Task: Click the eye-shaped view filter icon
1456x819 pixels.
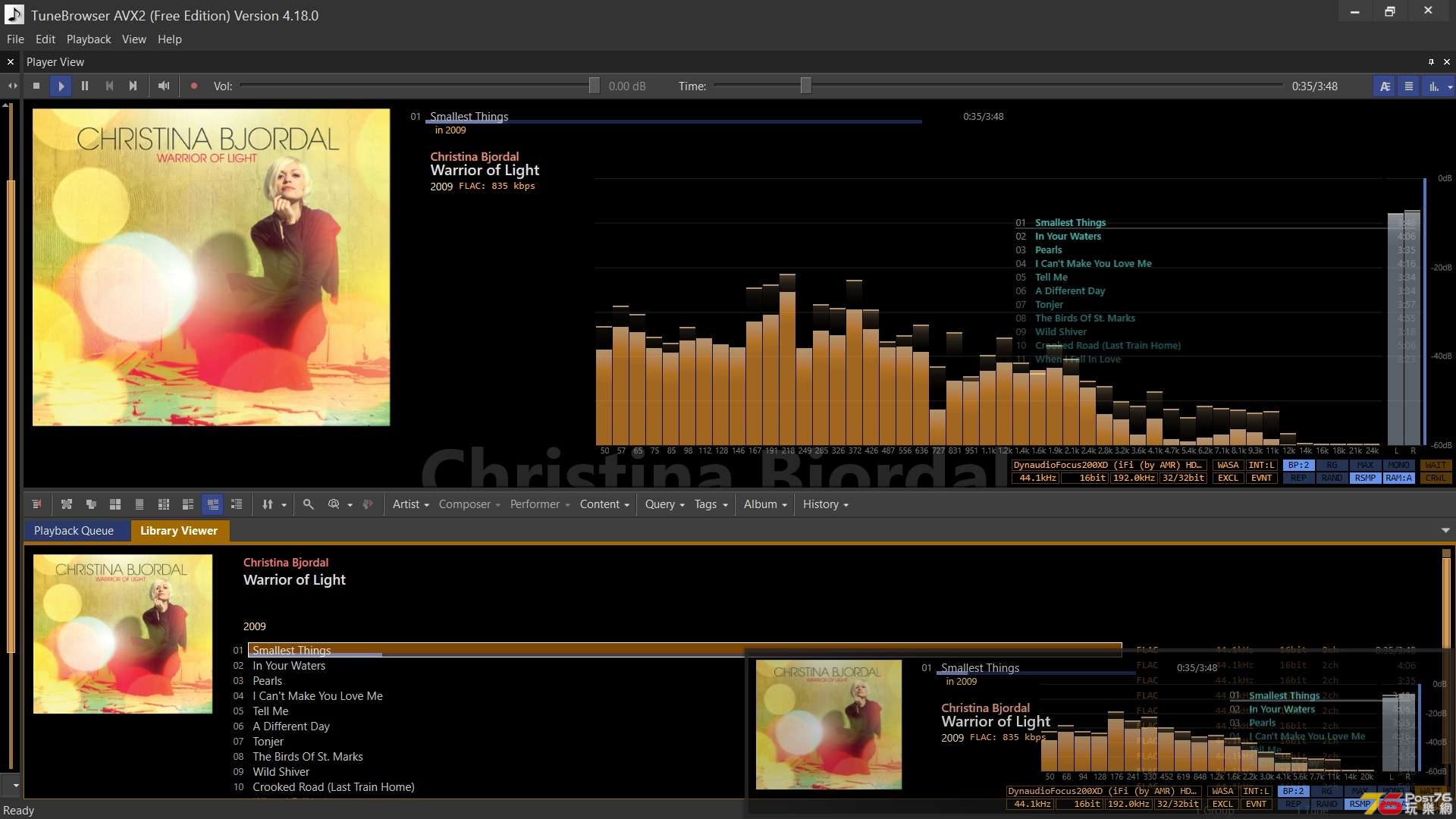Action: click(334, 504)
